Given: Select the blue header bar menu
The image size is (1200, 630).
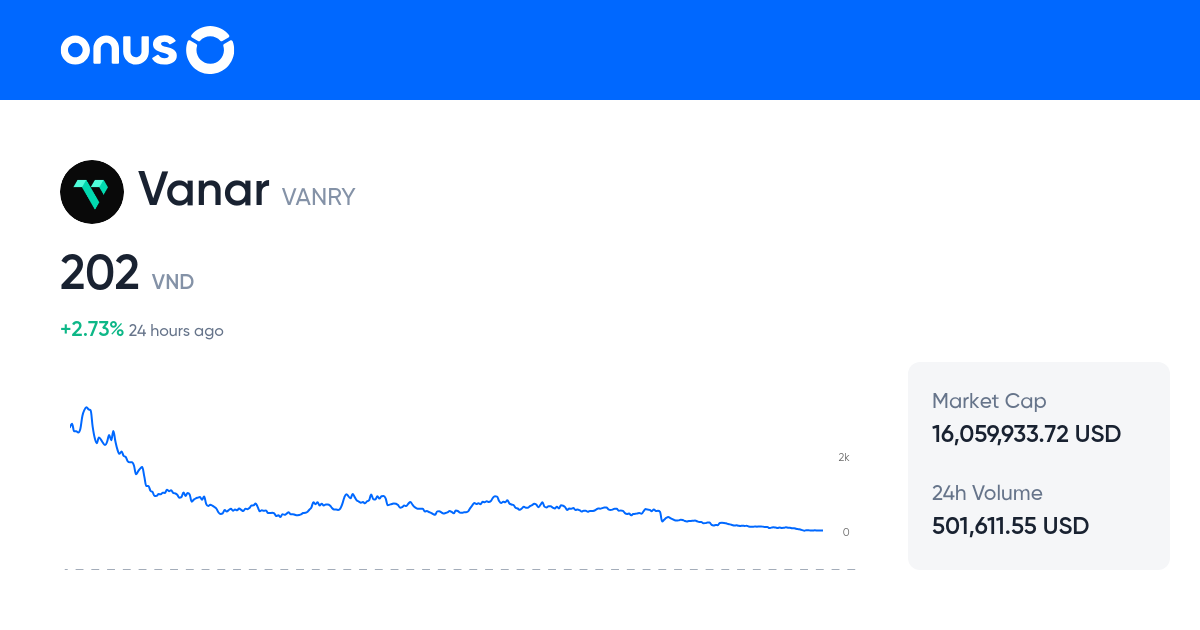Looking at the screenshot, I should 600,49.
